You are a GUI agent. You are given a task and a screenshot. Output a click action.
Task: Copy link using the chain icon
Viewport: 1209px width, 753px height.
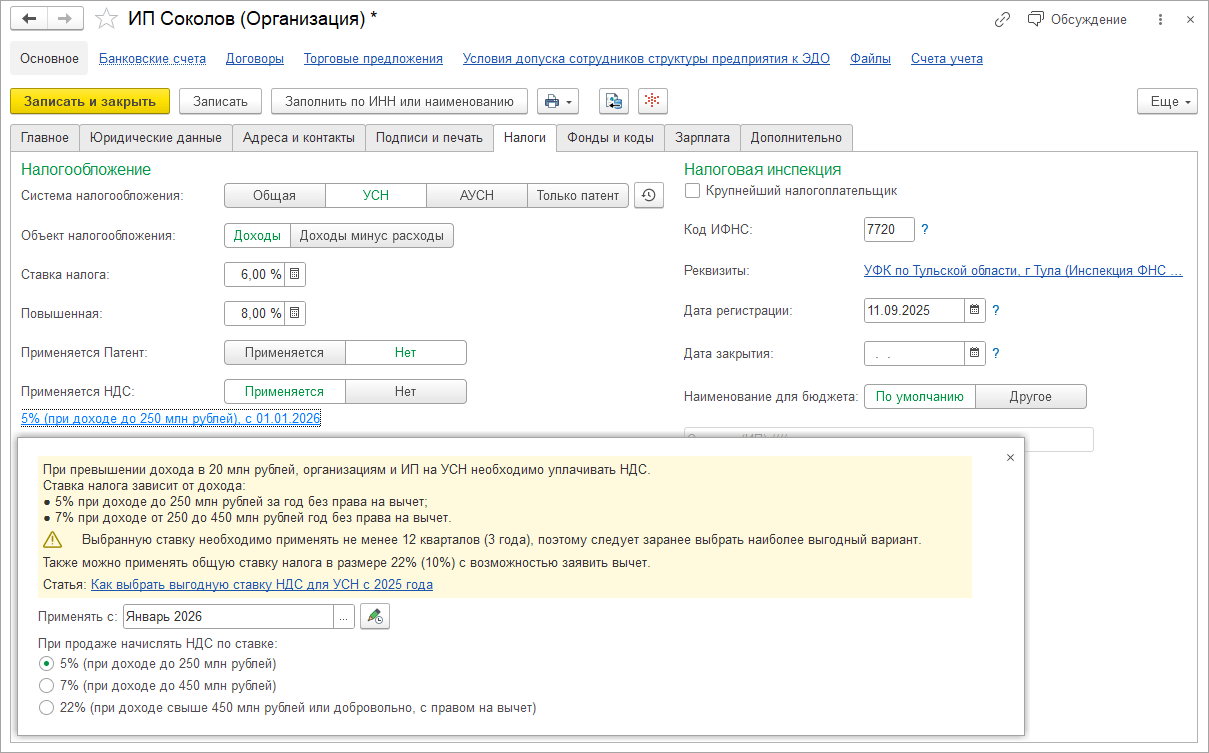click(1002, 20)
